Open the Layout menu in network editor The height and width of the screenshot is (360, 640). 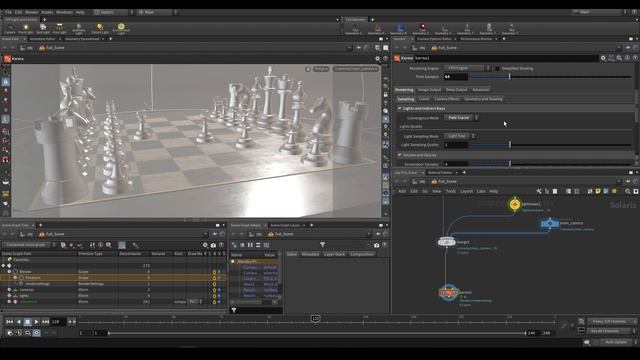click(466, 191)
